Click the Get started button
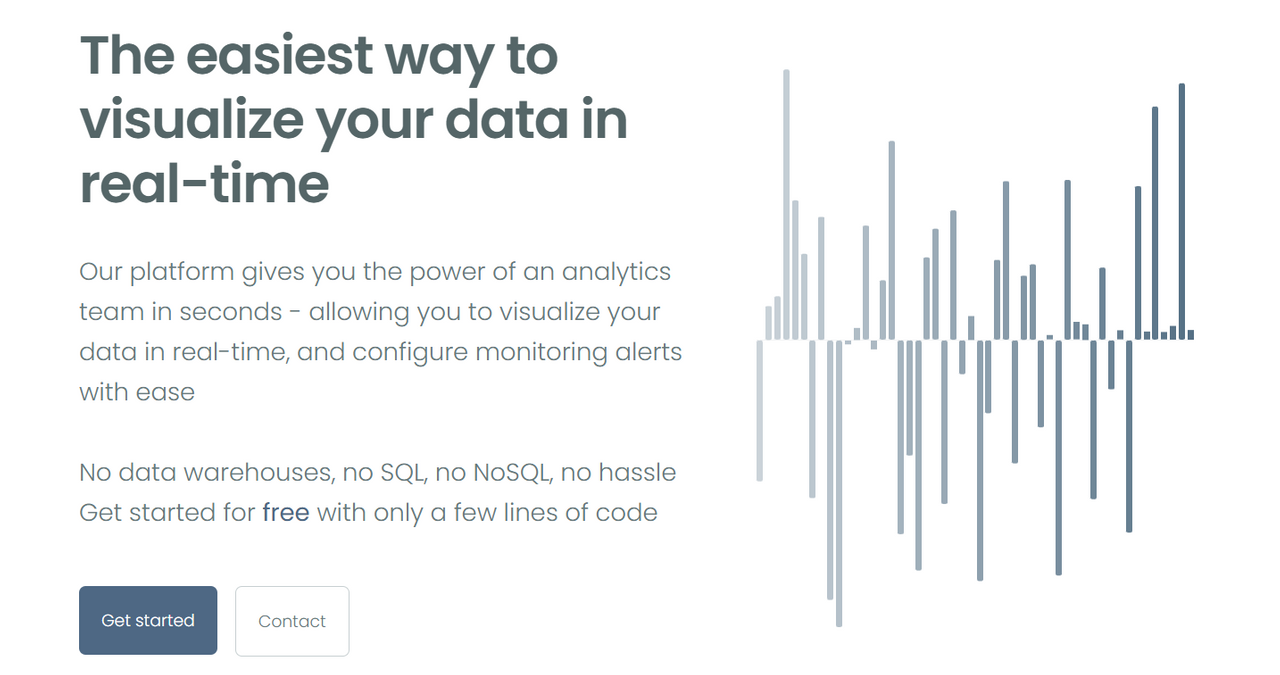Viewport: 1280px width, 675px height. tap(148, 621)
